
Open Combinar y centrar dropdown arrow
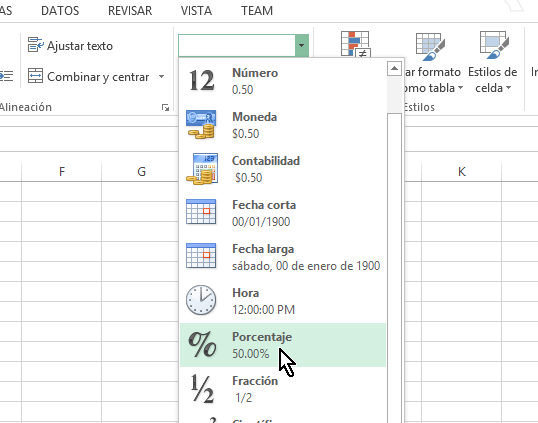pyautogui.click(x=161, y=77)
